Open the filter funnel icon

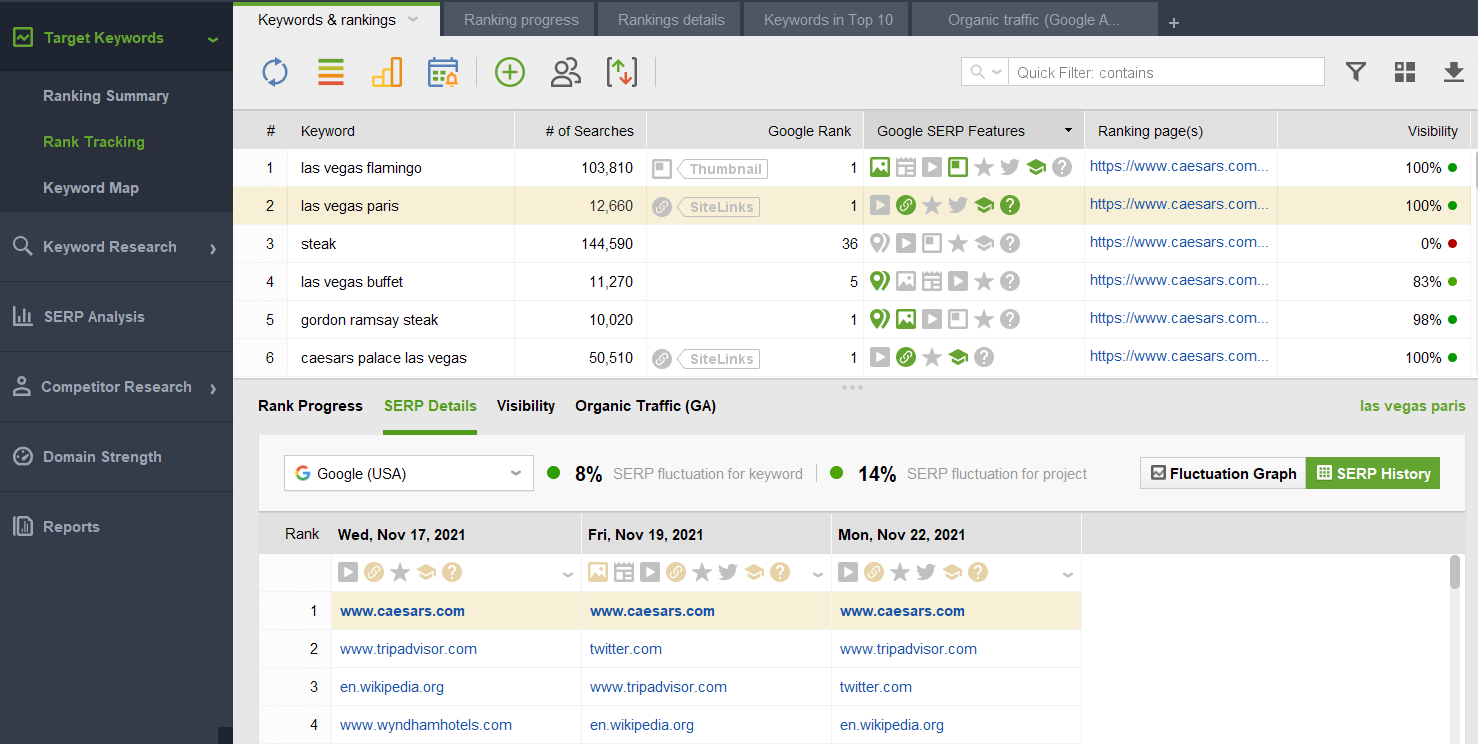click(x=1356, y=72)
